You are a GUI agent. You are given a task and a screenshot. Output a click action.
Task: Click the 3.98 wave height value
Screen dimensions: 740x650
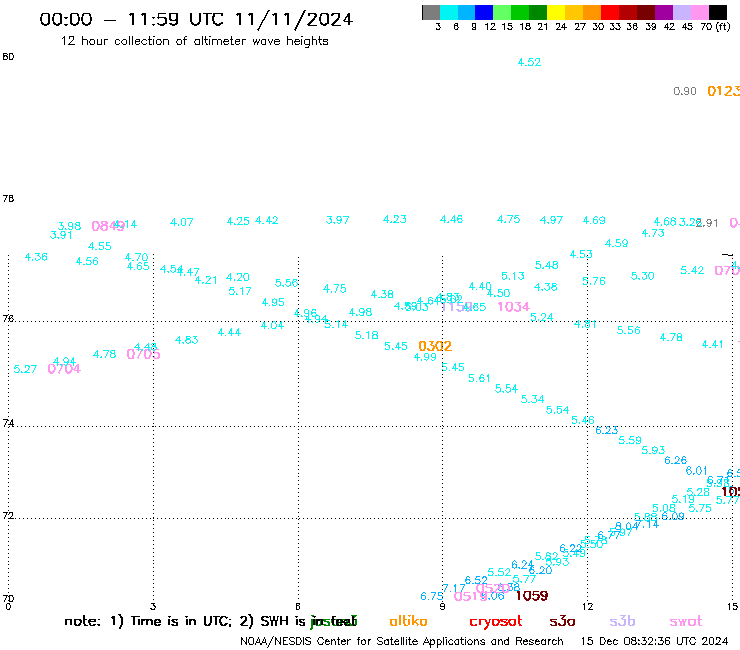(69, 226)
